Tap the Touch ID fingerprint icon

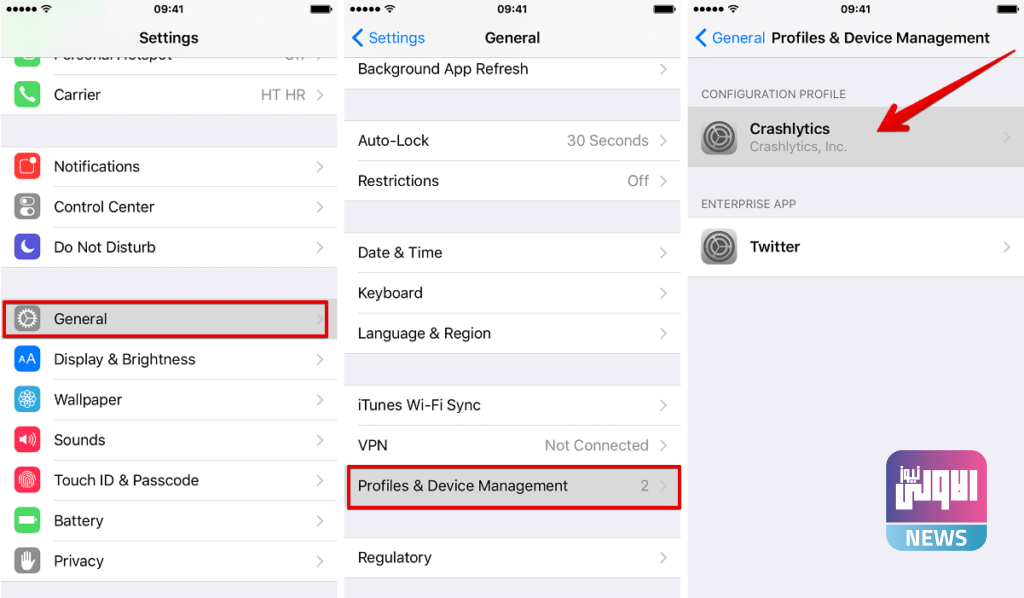[27, 480]
